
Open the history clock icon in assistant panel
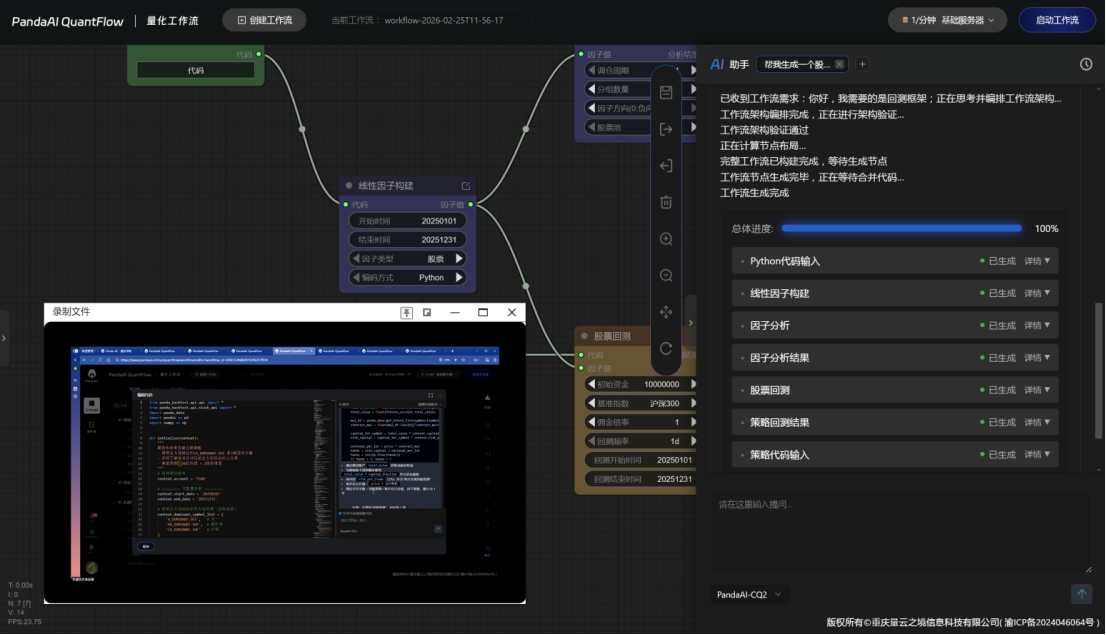coord(1086,64)
